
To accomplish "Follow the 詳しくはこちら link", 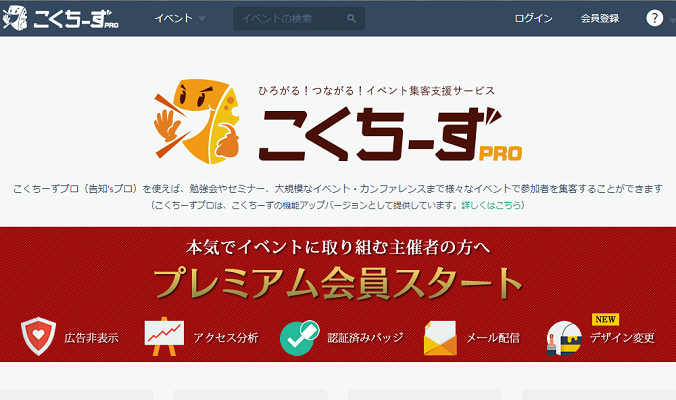I will (491, 205).
